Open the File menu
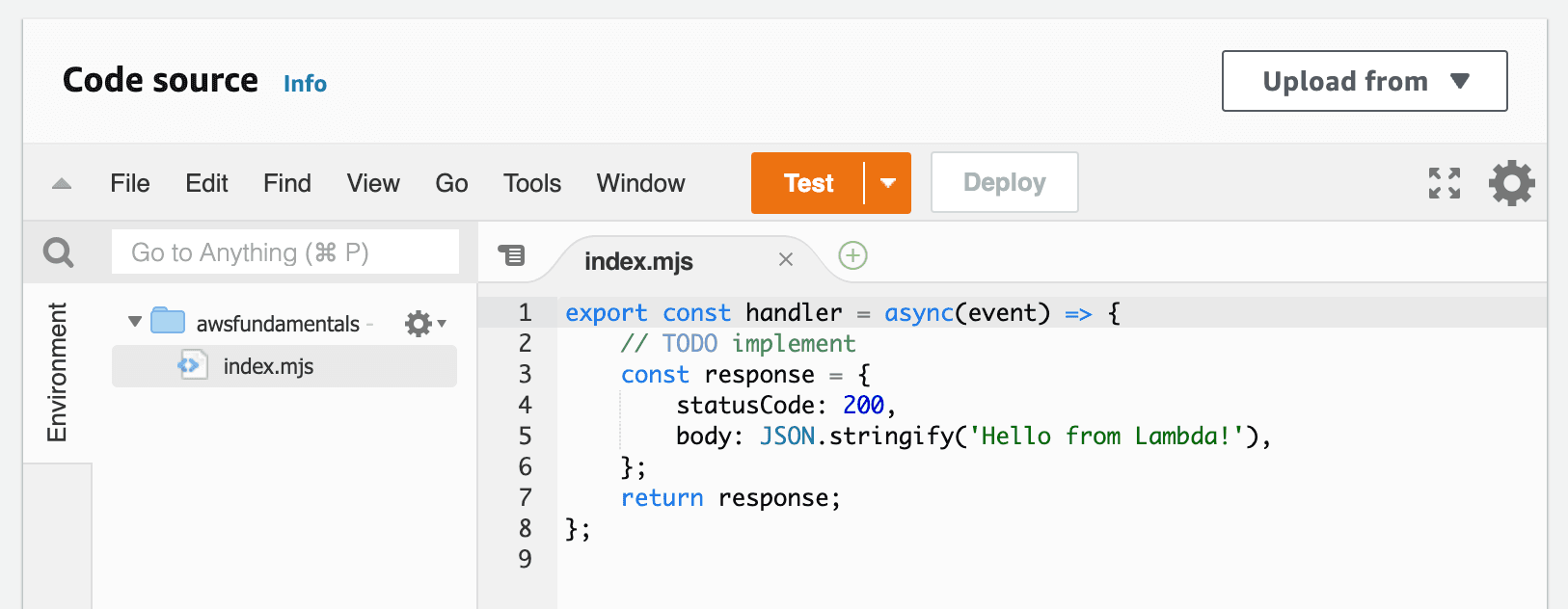The height and width of the screenshot is (609, 1568). pyautogui.click(x=130, y=183)
